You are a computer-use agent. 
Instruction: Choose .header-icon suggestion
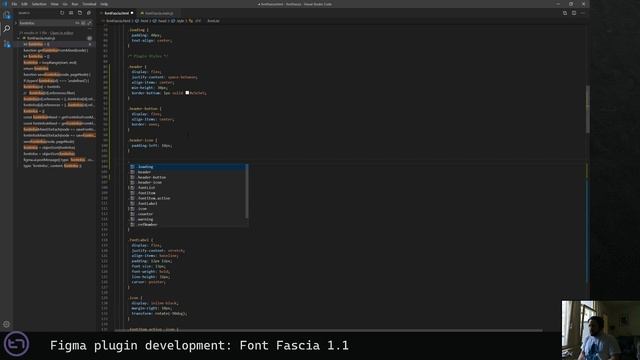pos(188,182)
